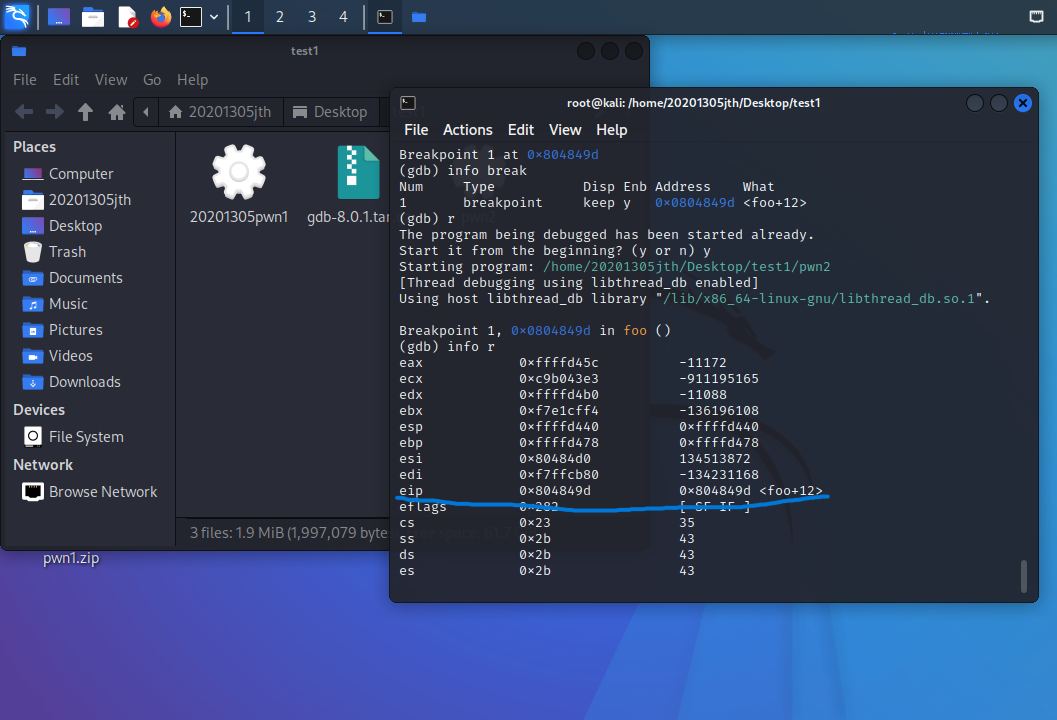1057x720 pixels.
Task: Open the terminal's View menu
Action: [565, 130]
